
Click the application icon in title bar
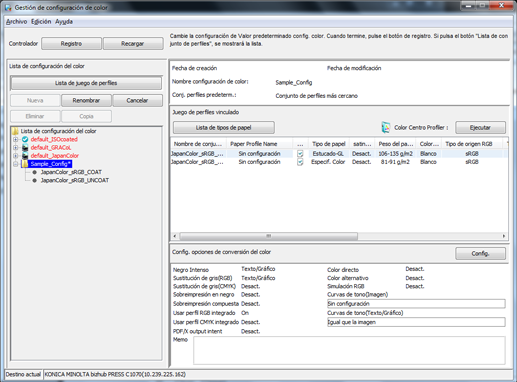point(8,7)
